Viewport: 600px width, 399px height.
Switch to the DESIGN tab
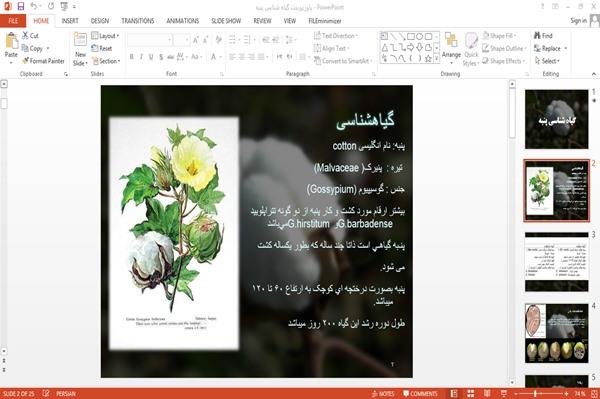(x=100, y=21)
